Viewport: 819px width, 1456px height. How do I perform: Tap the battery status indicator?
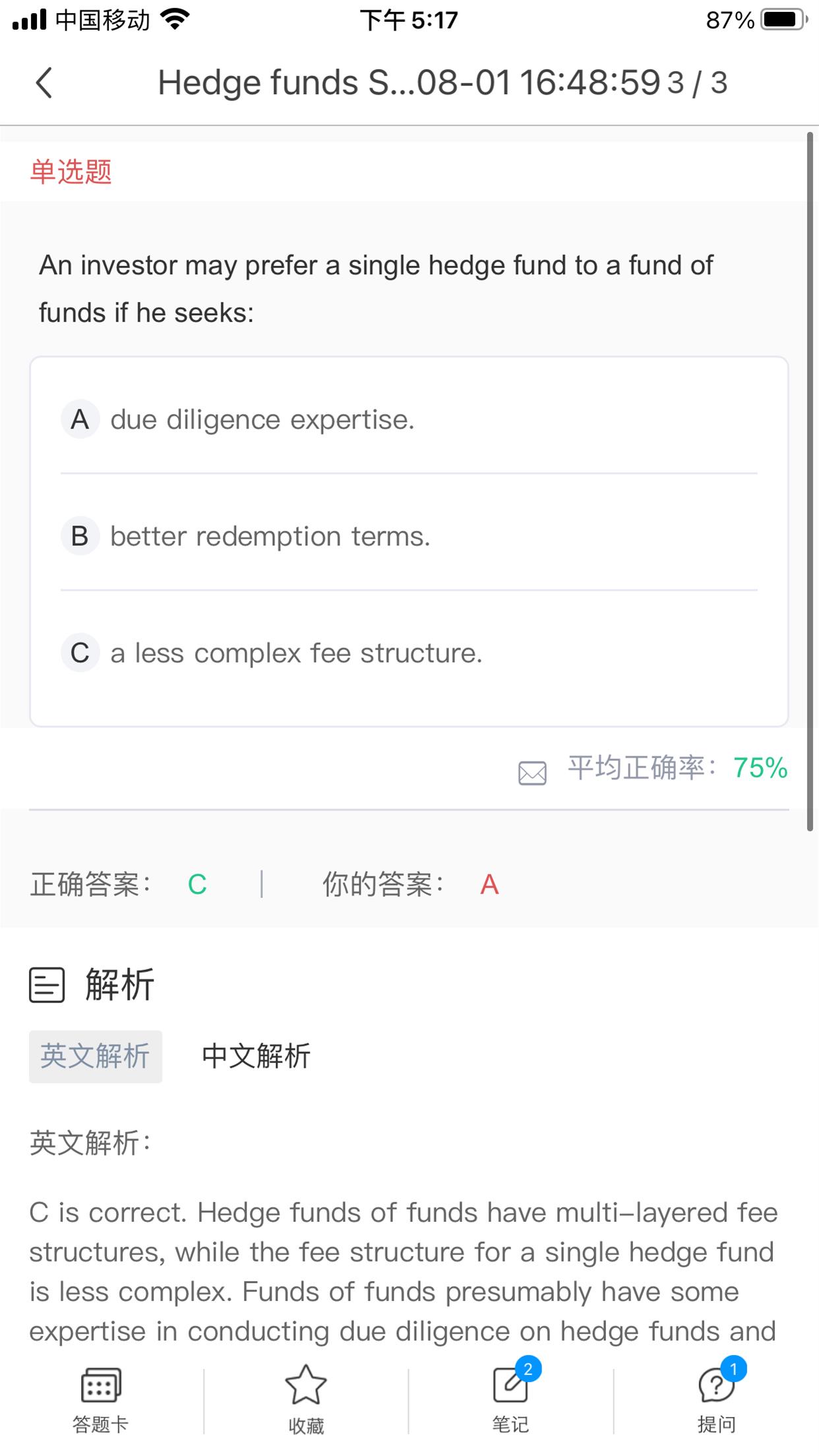click(x=783, y=20)
